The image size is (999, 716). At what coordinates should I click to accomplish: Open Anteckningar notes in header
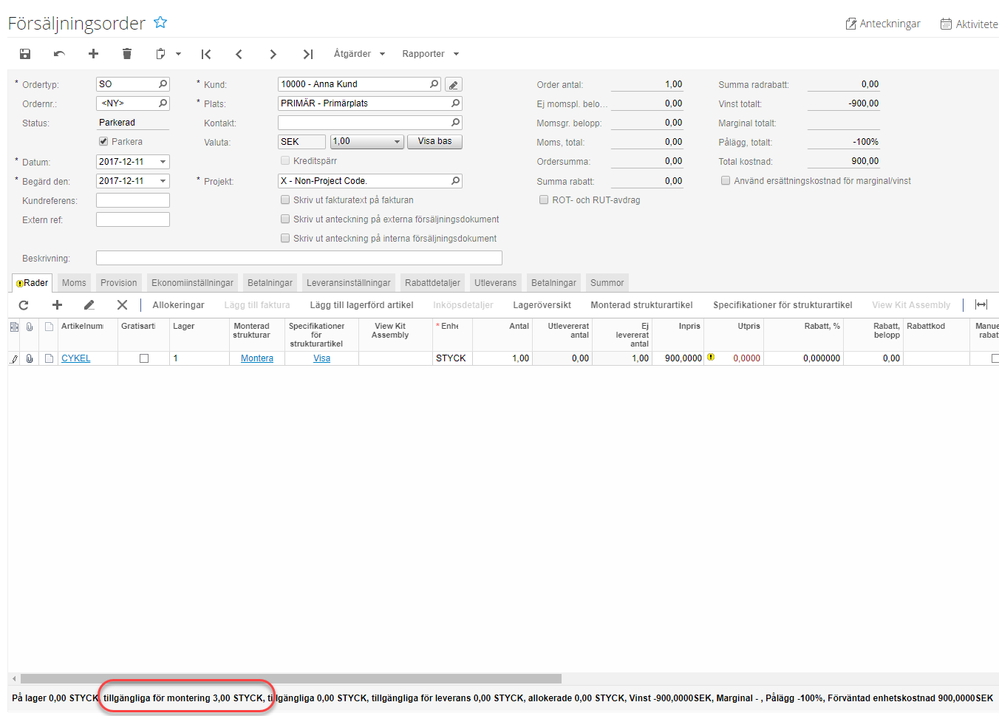pos(882,24)
